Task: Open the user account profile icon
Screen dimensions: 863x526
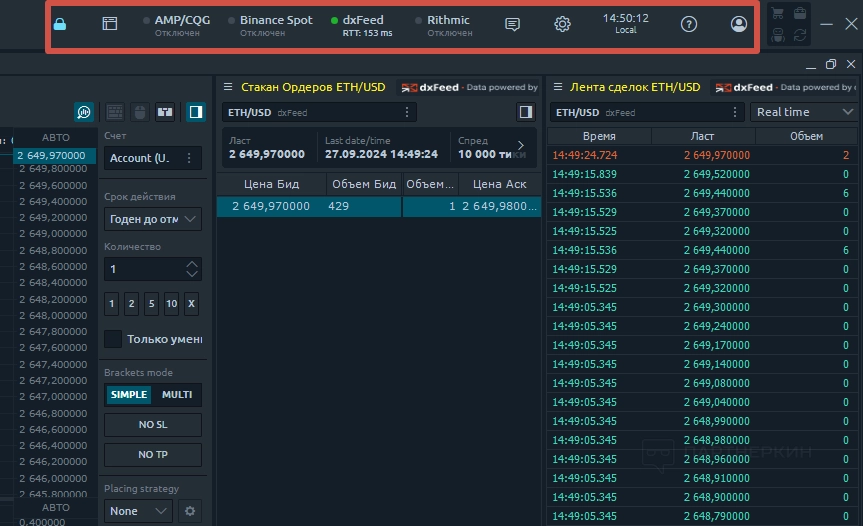Action: tap(738, 25)
